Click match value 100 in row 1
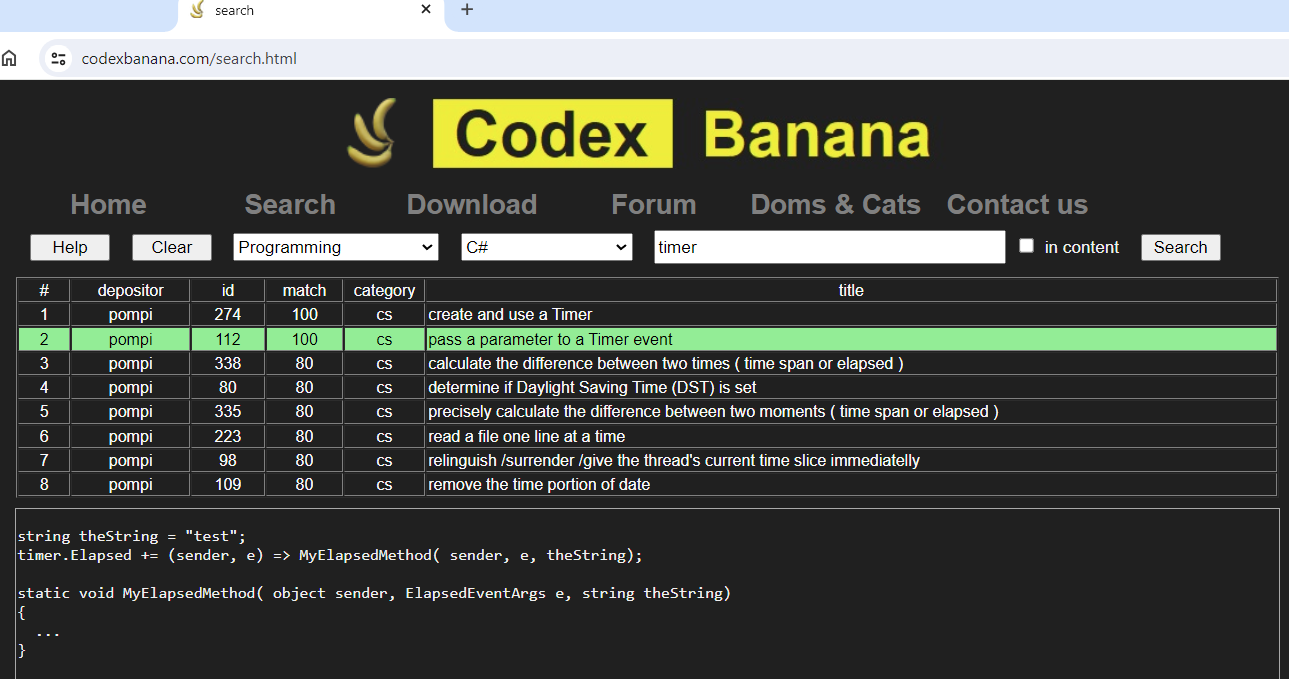Viewport: 1289px width, 679px height. [305, 315]
